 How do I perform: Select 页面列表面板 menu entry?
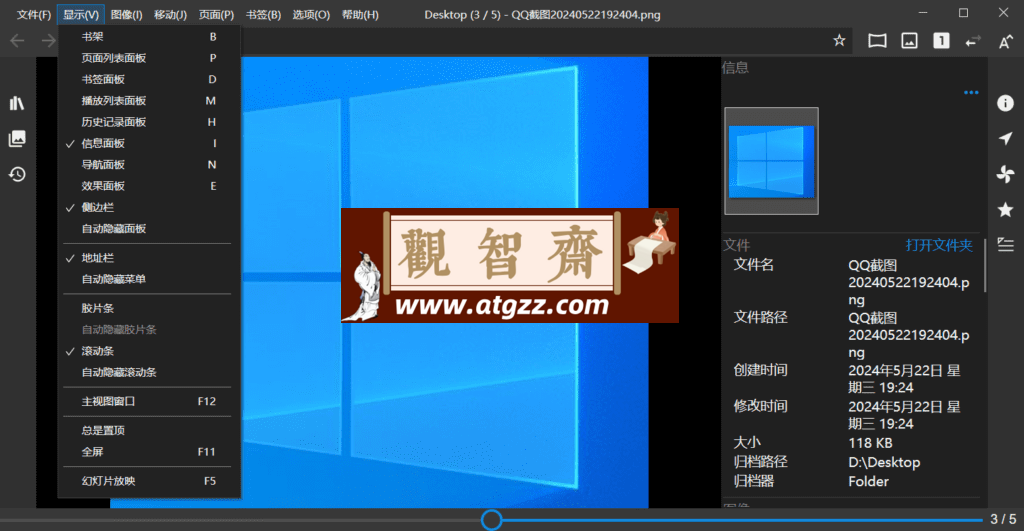(x=149, y=58)
